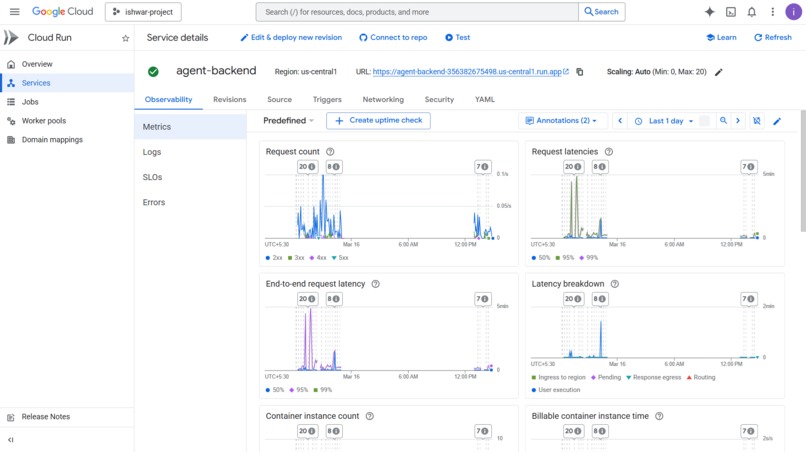Pin Cloud Run with the star icon
Image resolution: width=806 pixels, height=452 pixels.
click(125, 38)
